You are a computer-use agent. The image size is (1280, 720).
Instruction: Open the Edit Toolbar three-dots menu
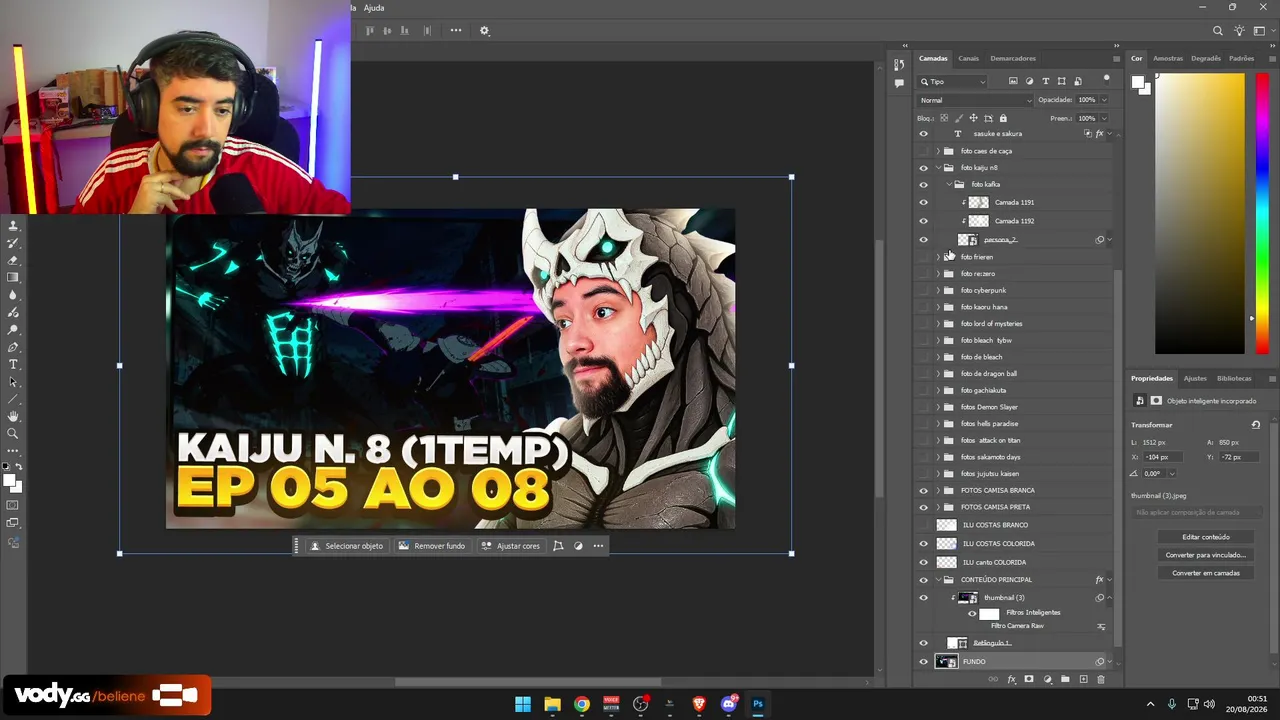pyautogui.click(x=13, y=451)
